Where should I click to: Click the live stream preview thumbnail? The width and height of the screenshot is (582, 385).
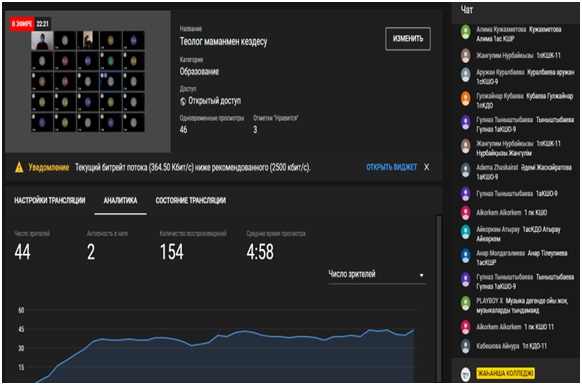pos(88,81)
